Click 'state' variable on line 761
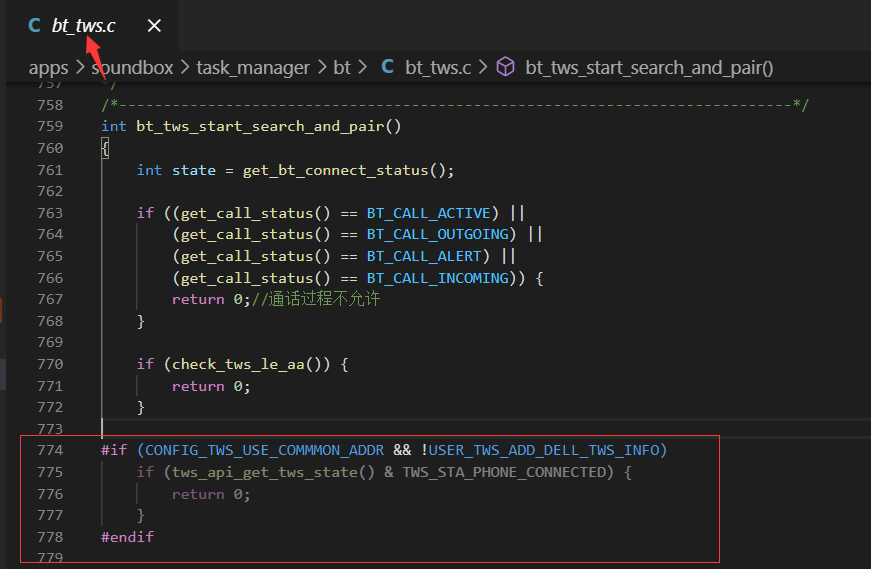 tap(194, 170)
